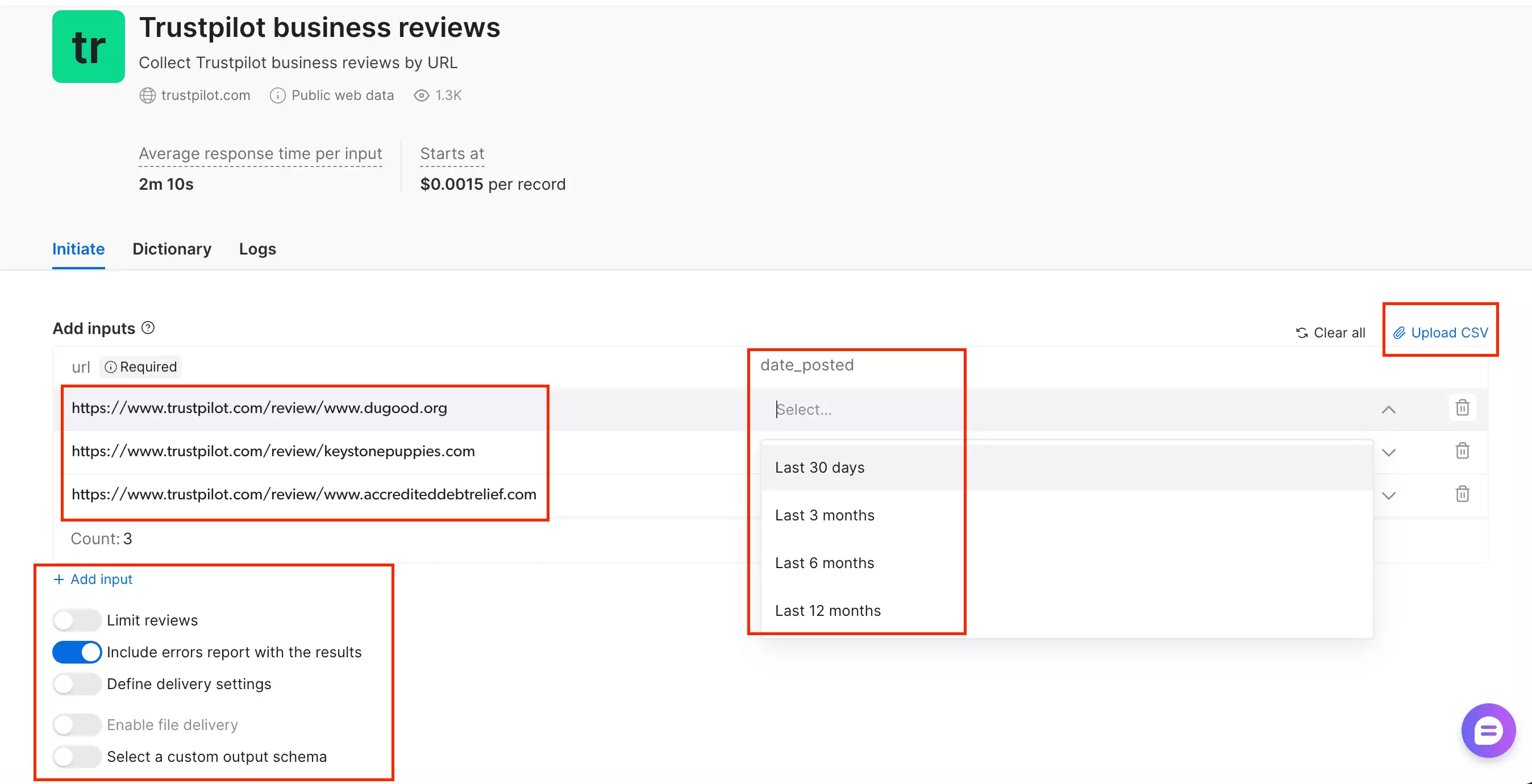Open the chat support bubble
This screenshot has width=1532, height=784.
[x=1488, y=730]
